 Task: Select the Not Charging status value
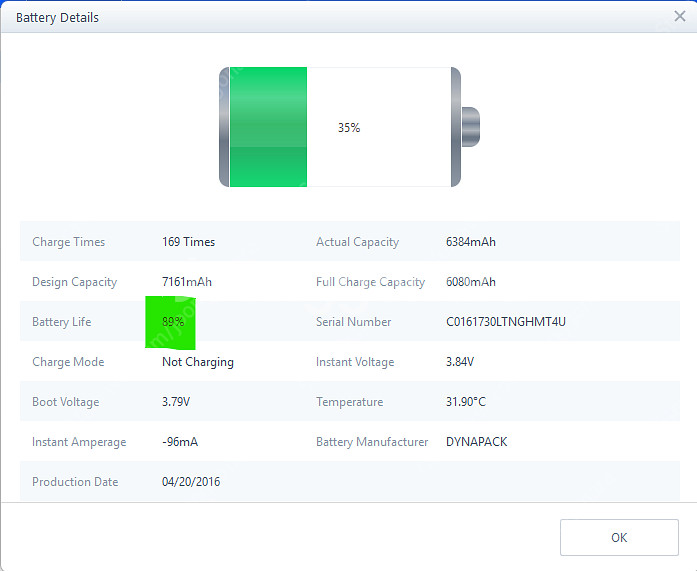(198, 362)
